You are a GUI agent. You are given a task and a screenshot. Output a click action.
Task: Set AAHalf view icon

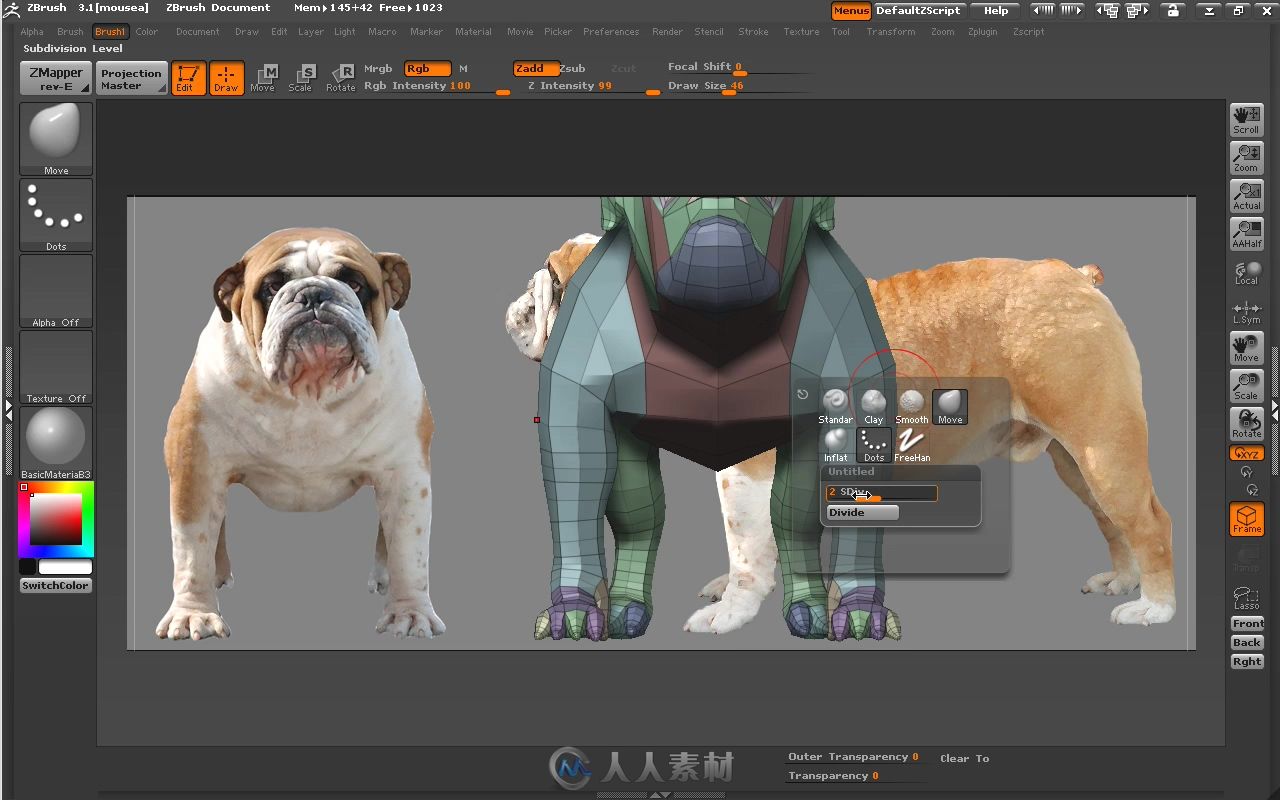[x=1247, y=234]
